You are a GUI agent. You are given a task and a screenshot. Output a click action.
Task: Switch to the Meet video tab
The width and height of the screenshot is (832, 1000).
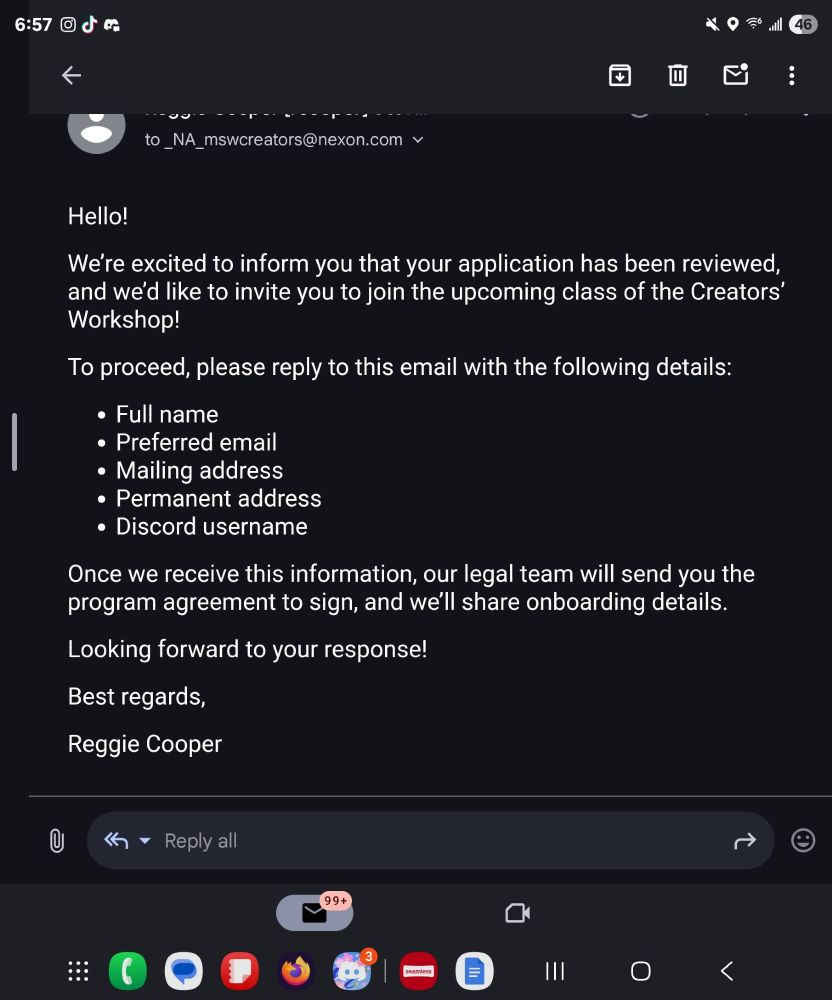pos(517,913)
